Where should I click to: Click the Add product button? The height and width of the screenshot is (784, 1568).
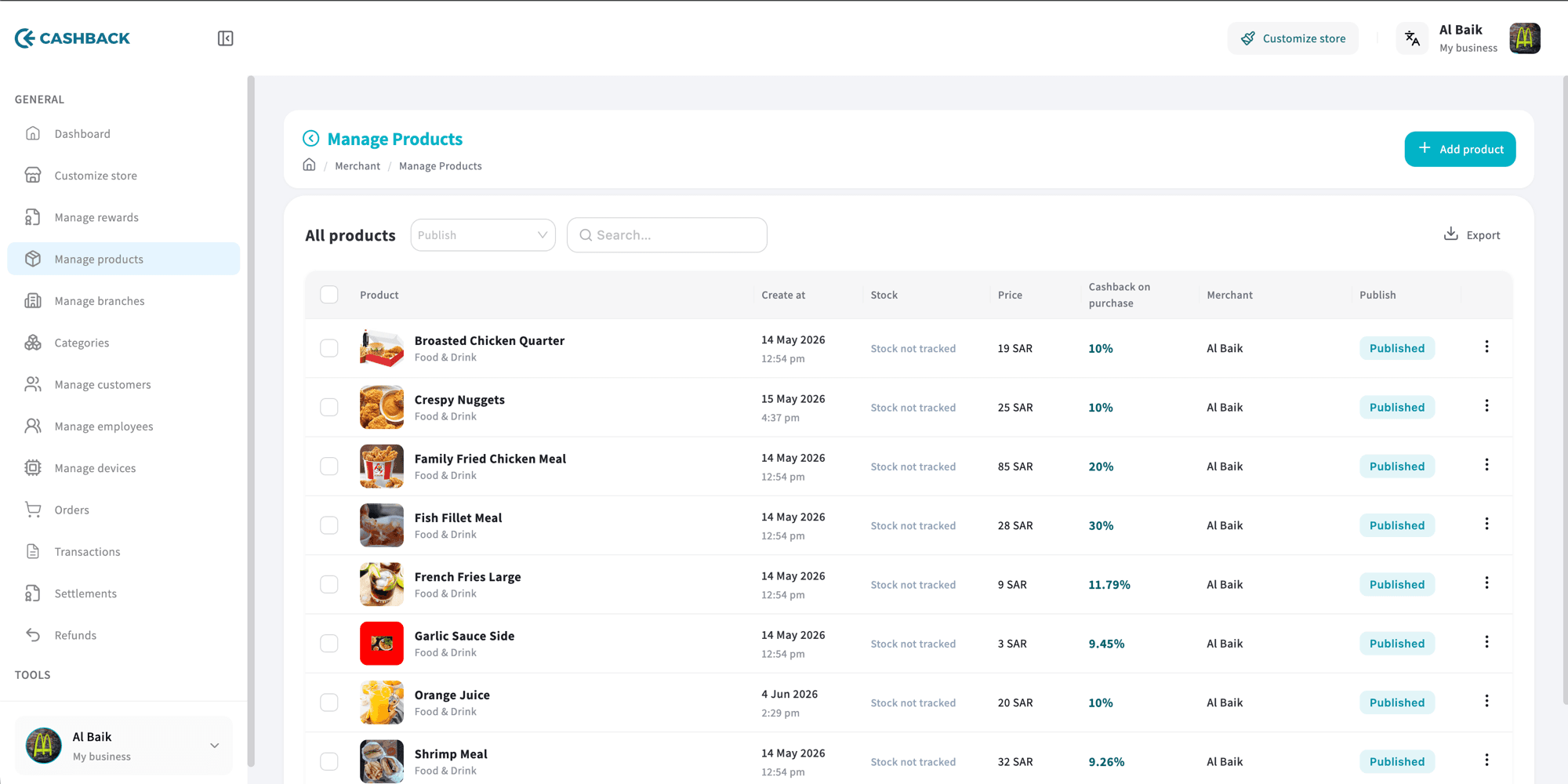[1460, 149]
